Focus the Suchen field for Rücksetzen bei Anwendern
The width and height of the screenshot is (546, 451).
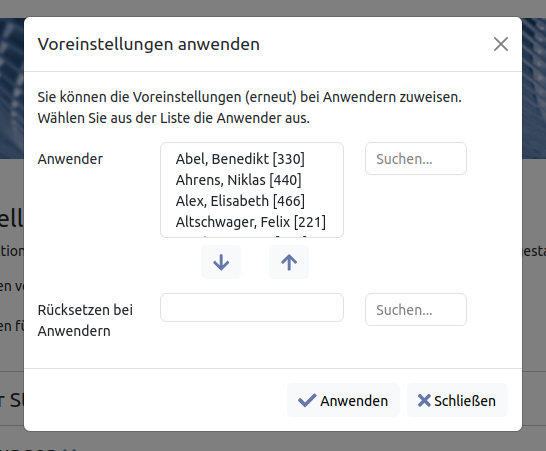point(416,310)
